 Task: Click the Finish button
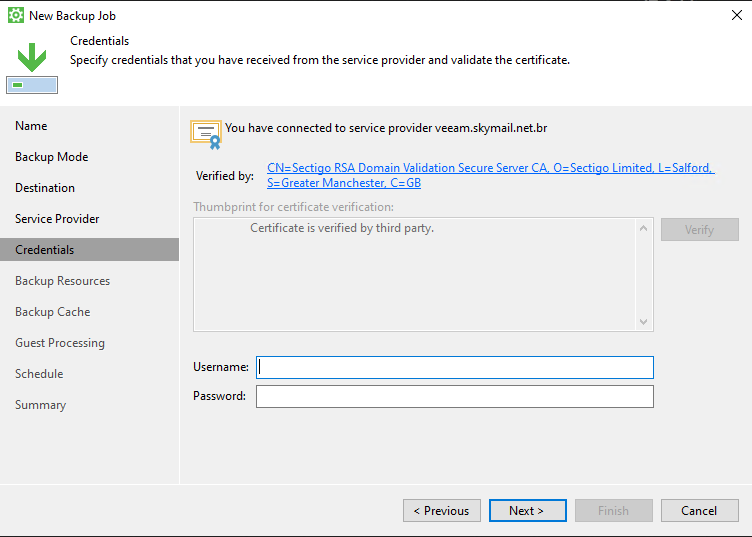[614, 511]
